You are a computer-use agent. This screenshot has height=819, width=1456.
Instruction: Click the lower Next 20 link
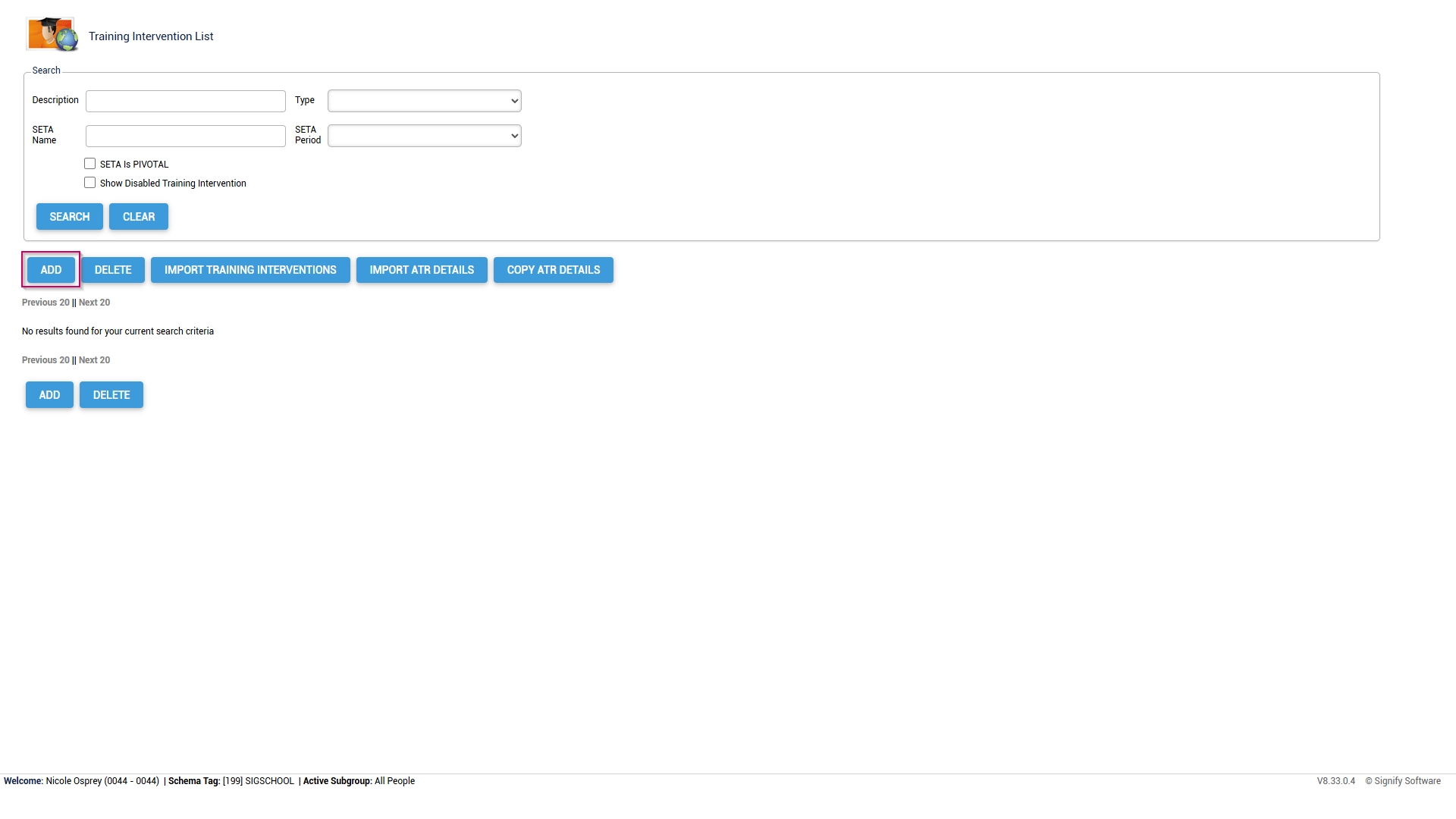pyautogui.click(x=94, y=360)
